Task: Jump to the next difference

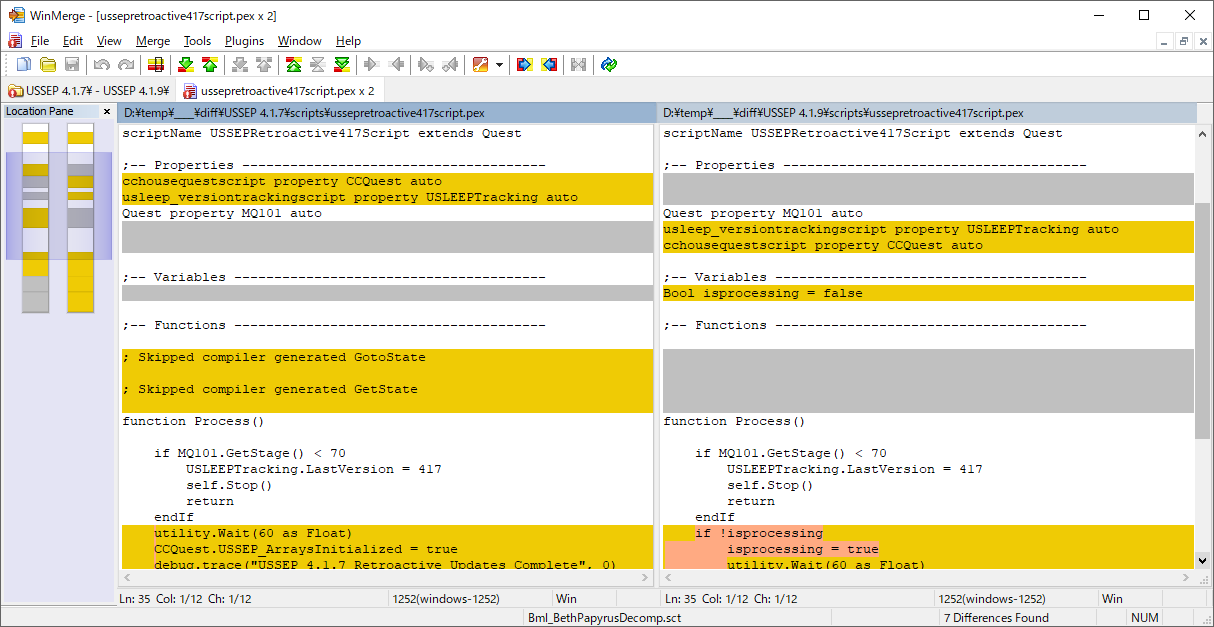Action: click(x=185, y=65)
